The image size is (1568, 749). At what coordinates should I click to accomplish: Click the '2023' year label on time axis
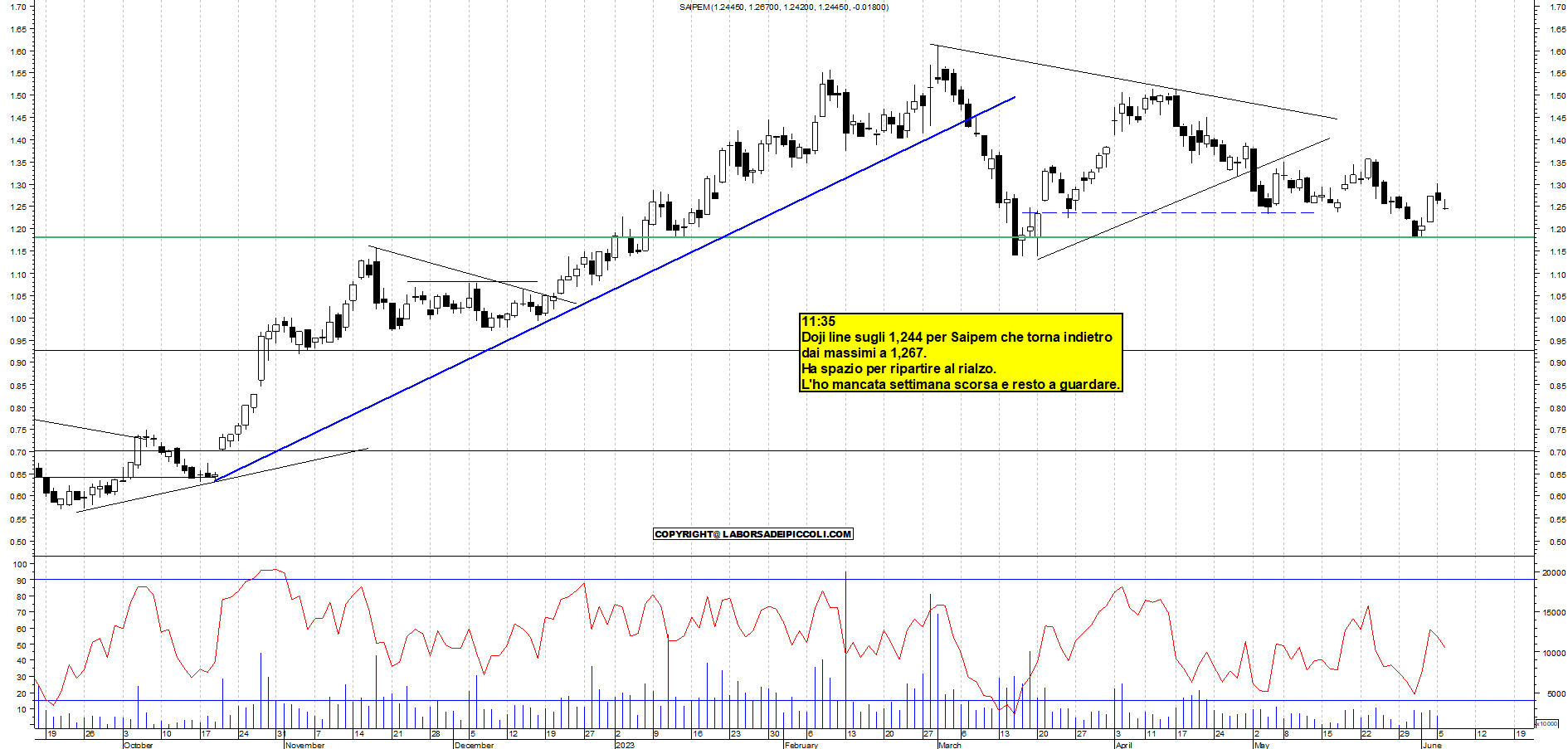625,745
